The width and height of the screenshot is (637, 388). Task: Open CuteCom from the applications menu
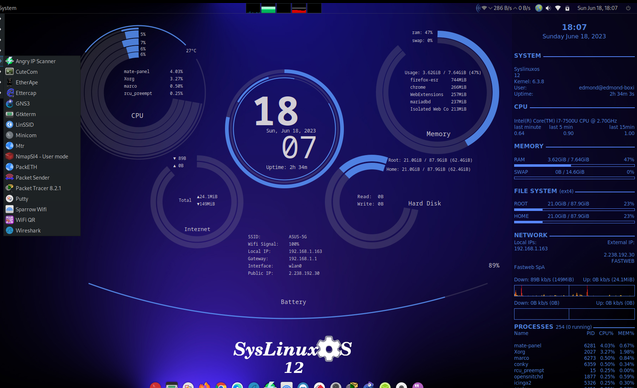(x=42, y=72)
